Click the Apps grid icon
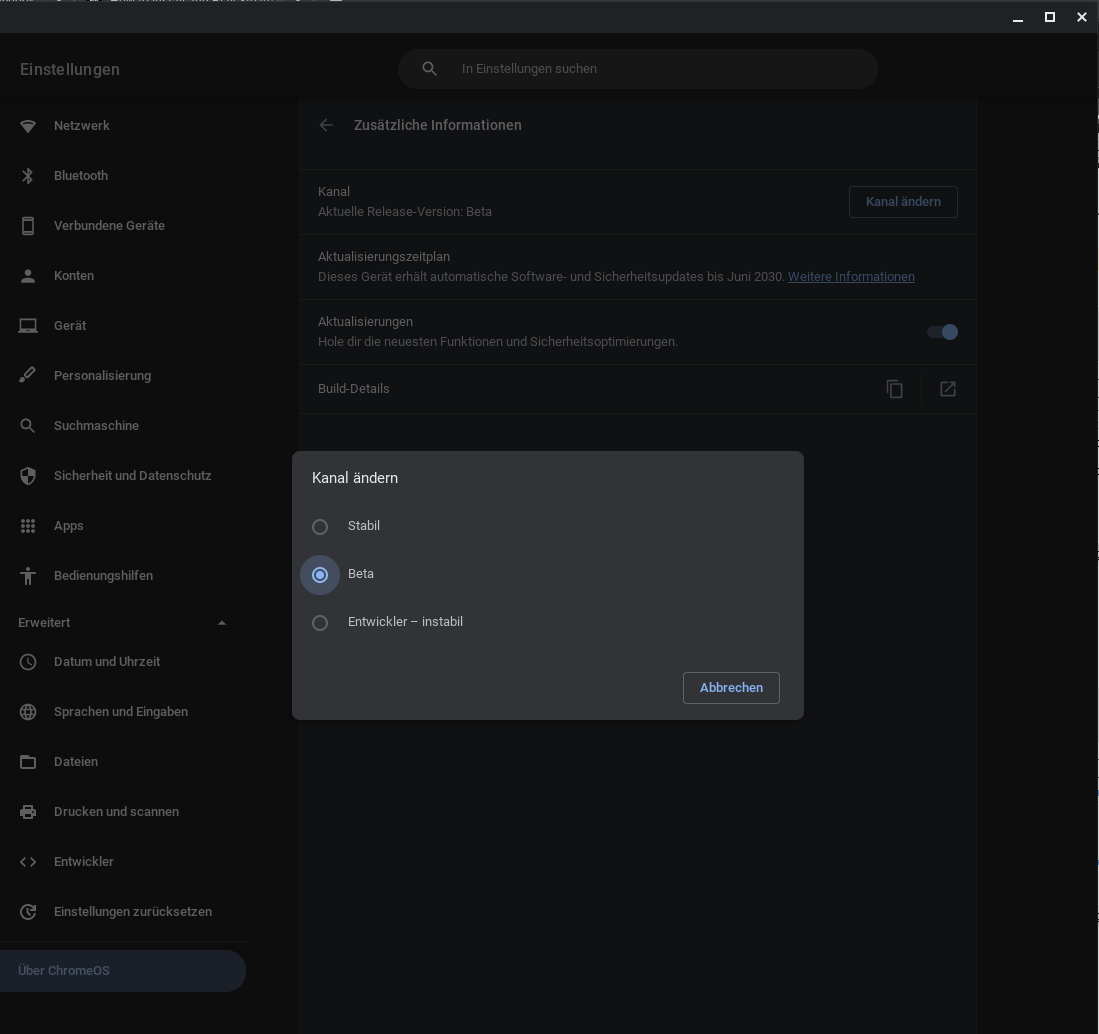 [28, 526]
